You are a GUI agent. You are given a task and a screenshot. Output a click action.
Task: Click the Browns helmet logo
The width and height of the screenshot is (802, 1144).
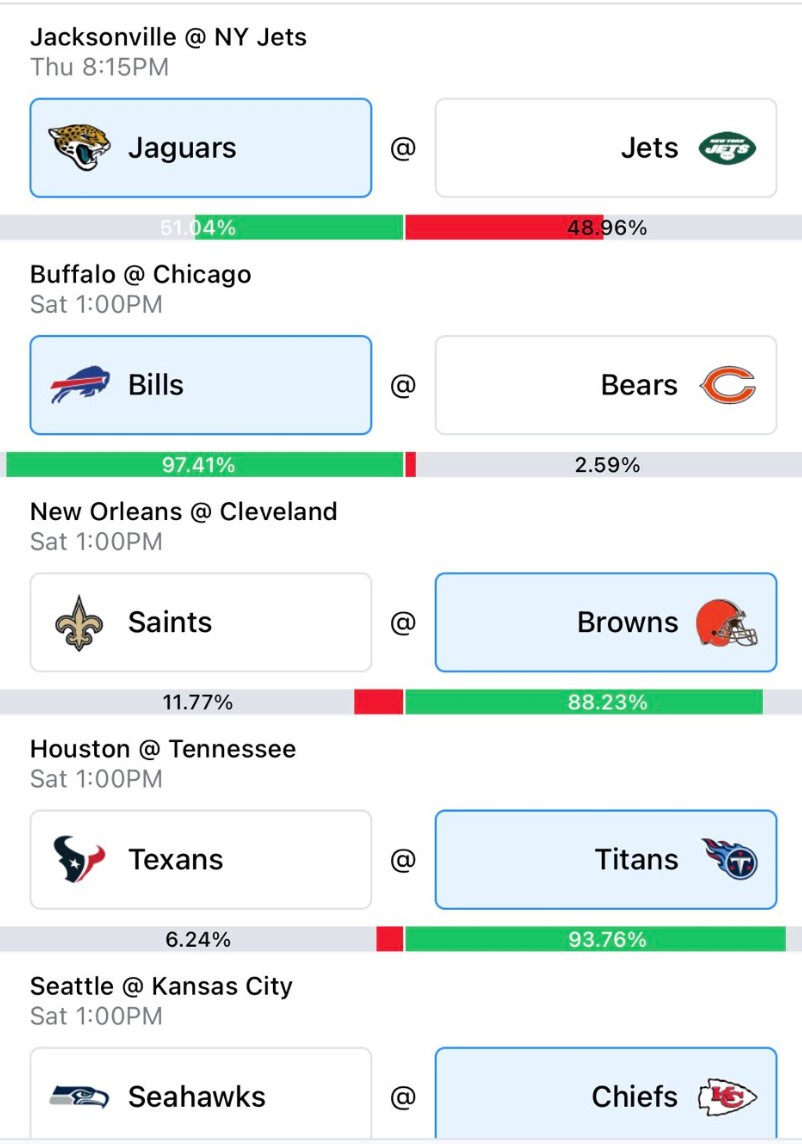727,622
